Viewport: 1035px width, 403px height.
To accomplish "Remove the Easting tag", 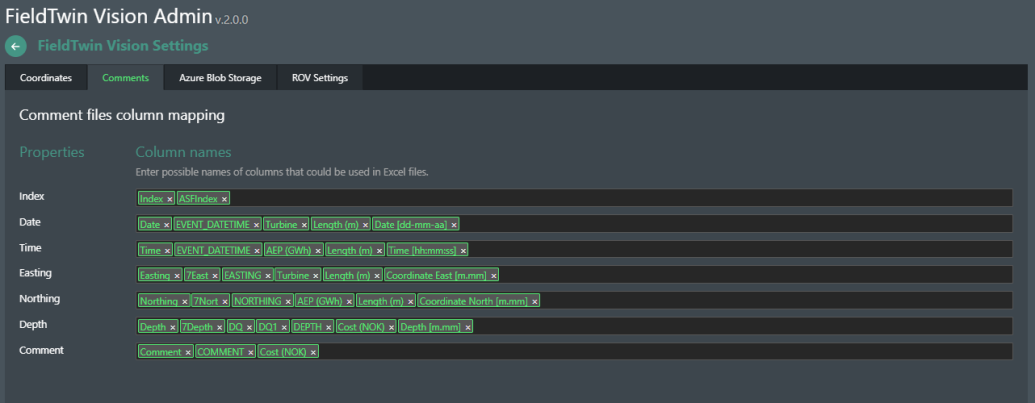I will tap(176, 276).
